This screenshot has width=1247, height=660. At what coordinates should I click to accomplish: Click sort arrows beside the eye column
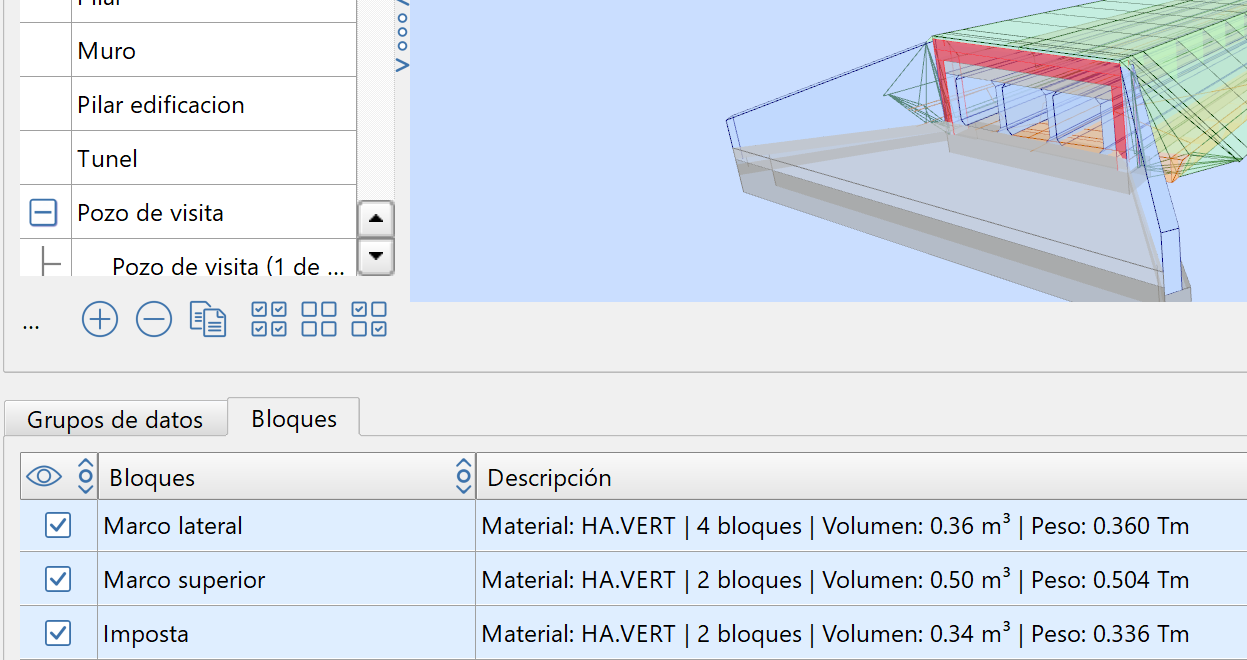point(86,477)
